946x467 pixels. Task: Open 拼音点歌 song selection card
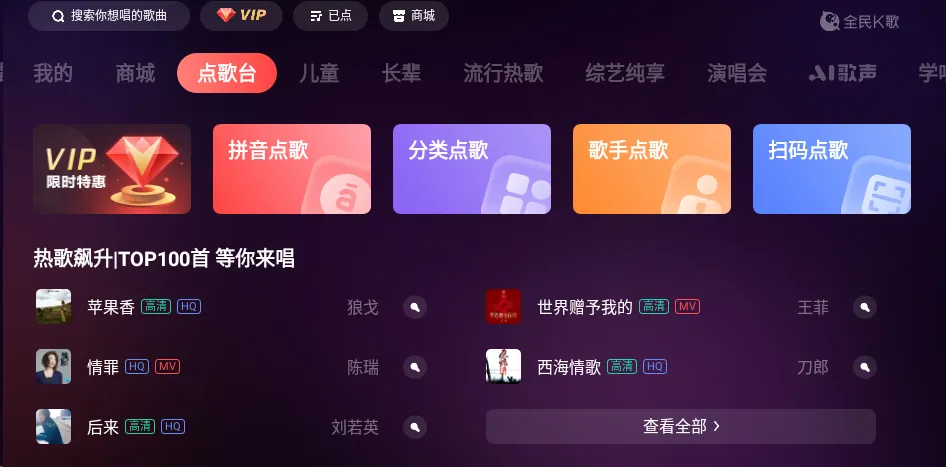(292, 169)
